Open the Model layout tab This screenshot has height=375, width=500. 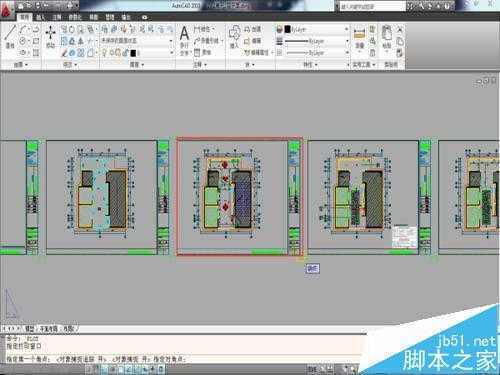tap(30, 329)
